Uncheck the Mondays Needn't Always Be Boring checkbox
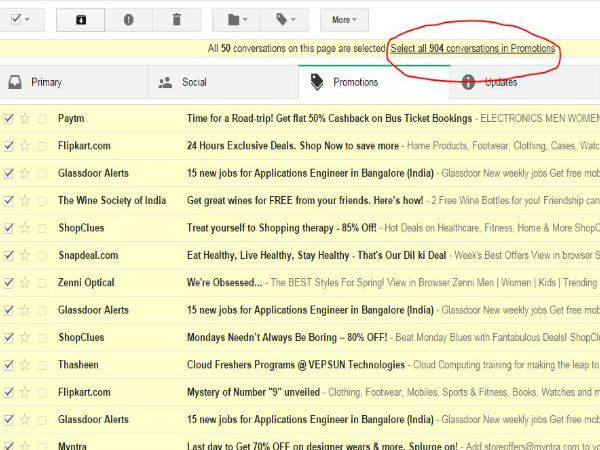The image size is (600, 450). 8,338
